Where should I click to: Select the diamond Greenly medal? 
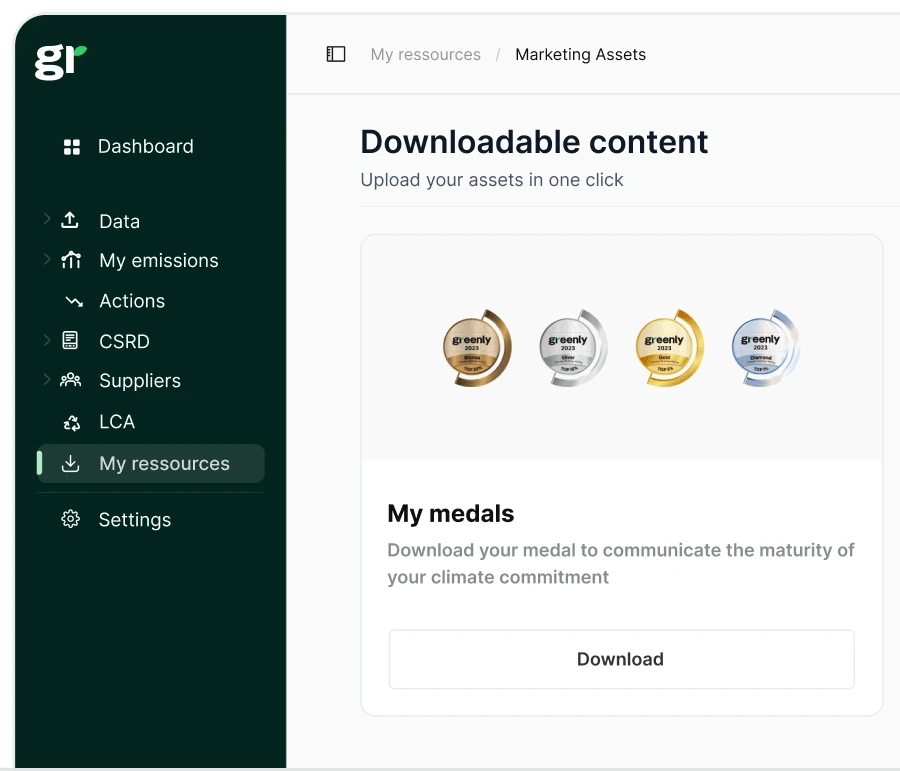point(766,348)
